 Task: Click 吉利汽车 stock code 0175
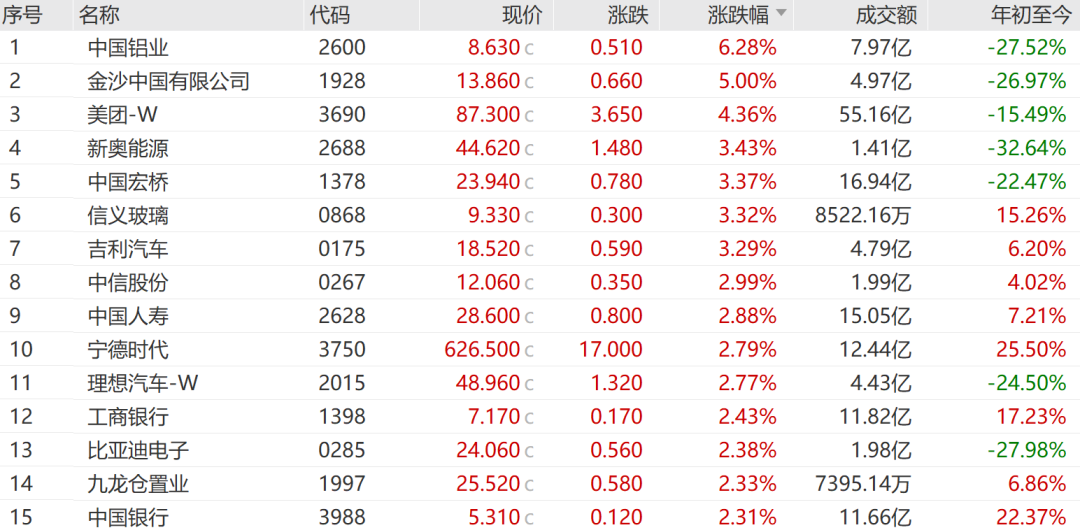point(342,249)
